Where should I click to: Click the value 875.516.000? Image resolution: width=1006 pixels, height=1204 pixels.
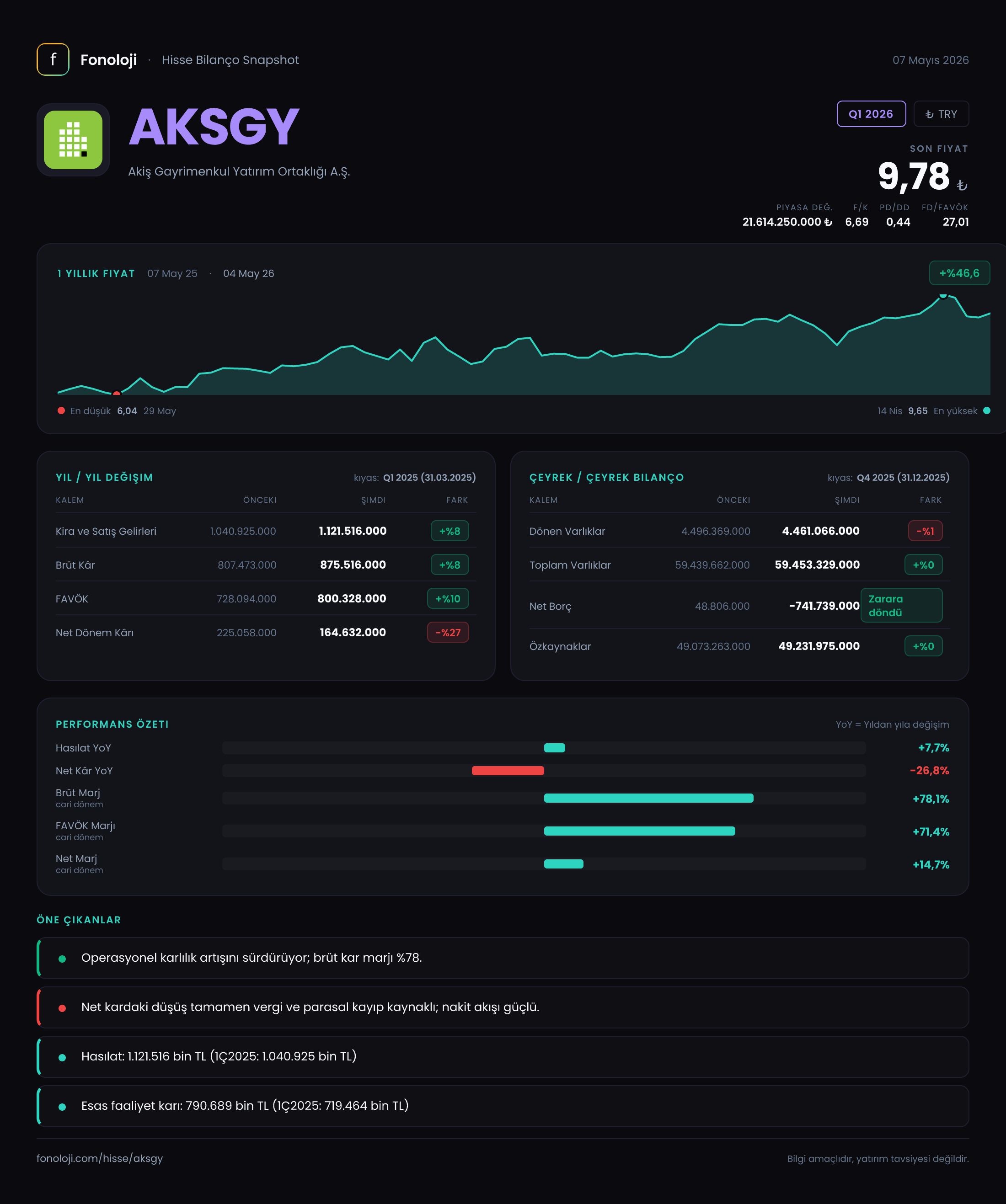tap(353, 565)
